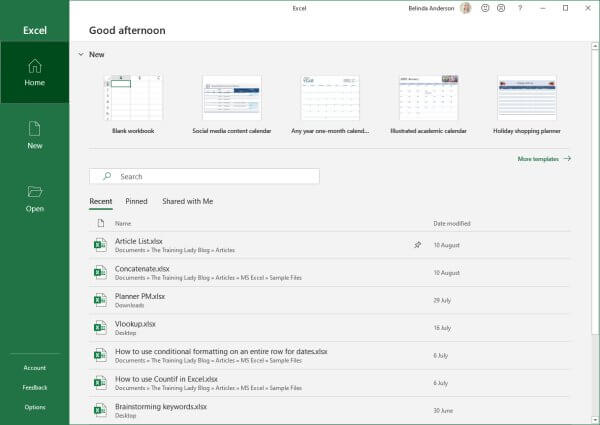Open the New page from the sidebar icon

tap(34, 129)
